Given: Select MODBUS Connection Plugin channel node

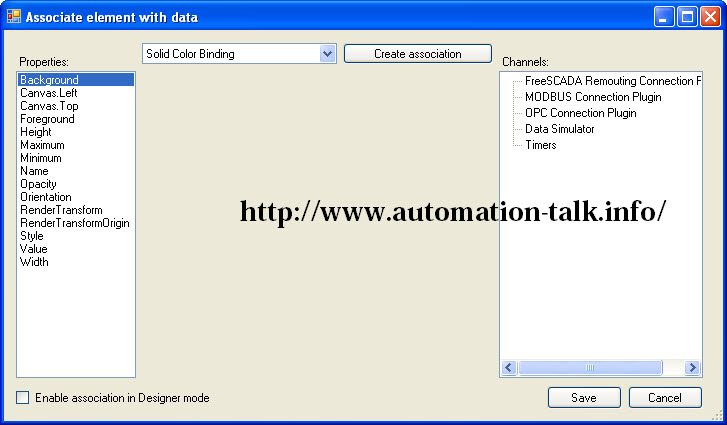Looking at the screenshot, I should (x=593, y=97).
